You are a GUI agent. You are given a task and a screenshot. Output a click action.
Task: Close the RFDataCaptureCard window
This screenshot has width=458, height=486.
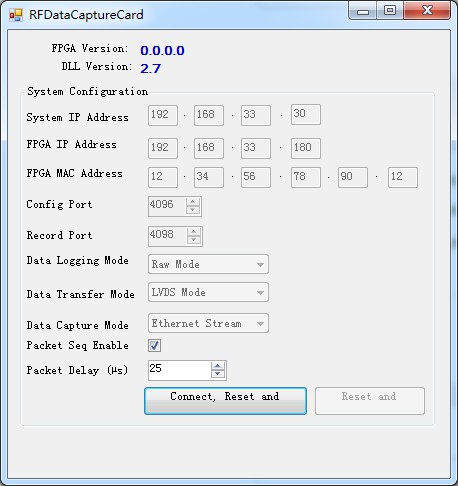[x=427, y=11]
